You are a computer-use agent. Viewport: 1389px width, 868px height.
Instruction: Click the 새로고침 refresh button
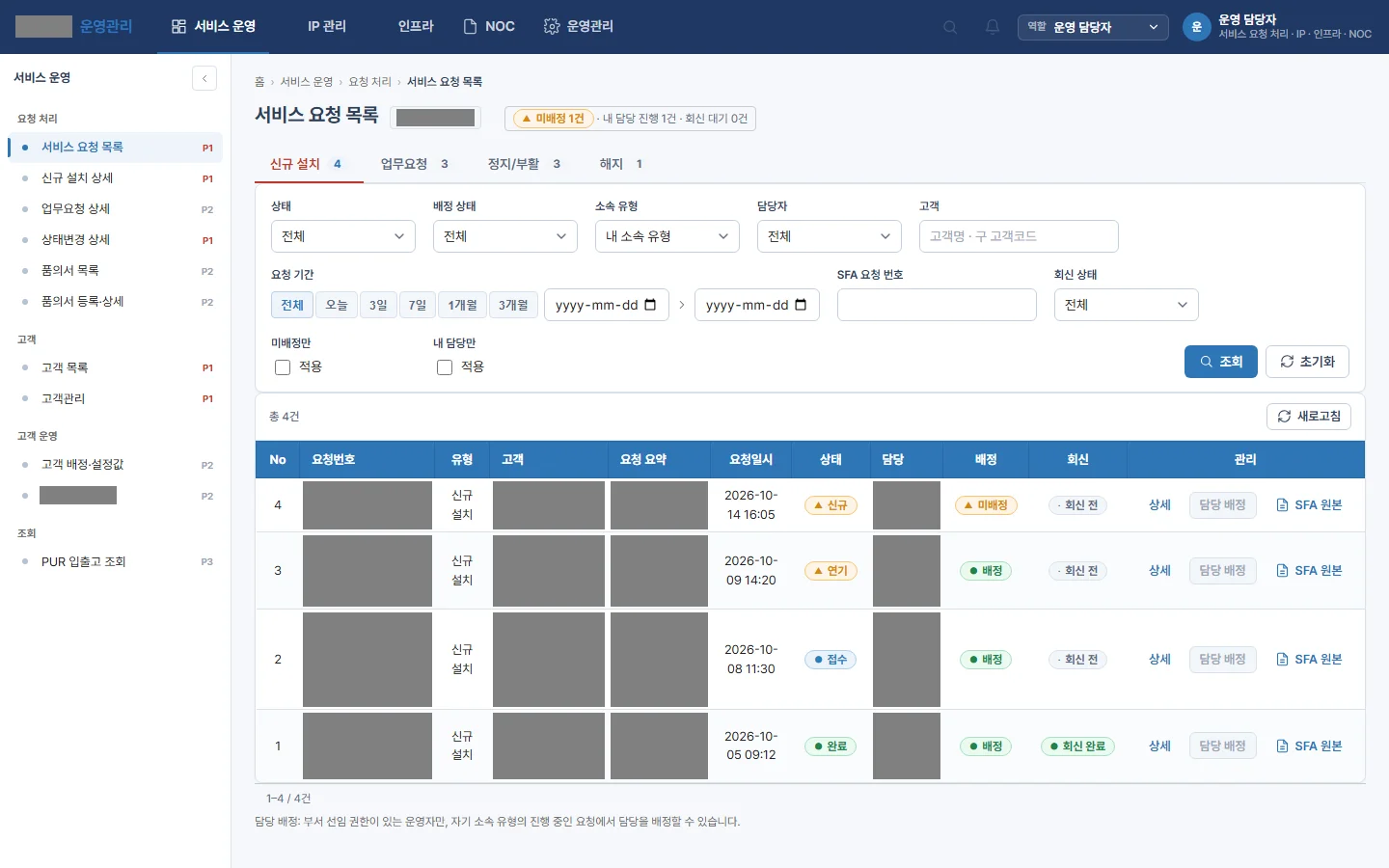click(x=1309, y=417)
